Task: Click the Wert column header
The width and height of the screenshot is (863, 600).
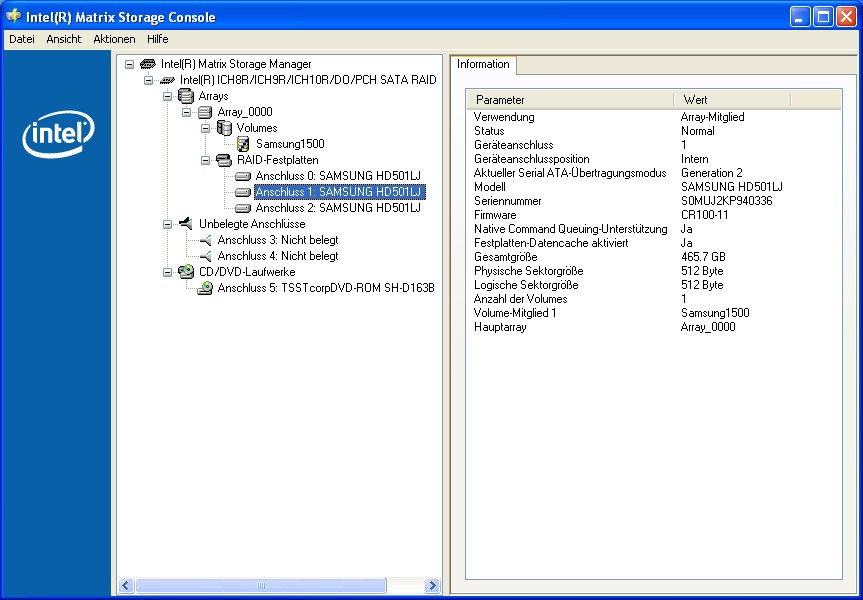Action: pos(732,100)
